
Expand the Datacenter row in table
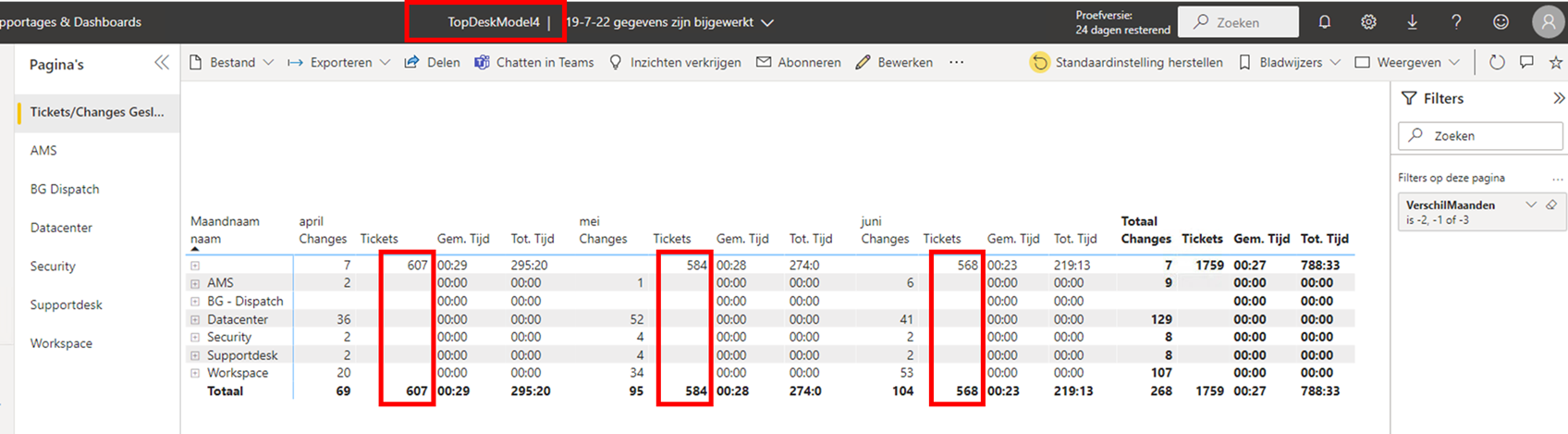pos(195,319)
